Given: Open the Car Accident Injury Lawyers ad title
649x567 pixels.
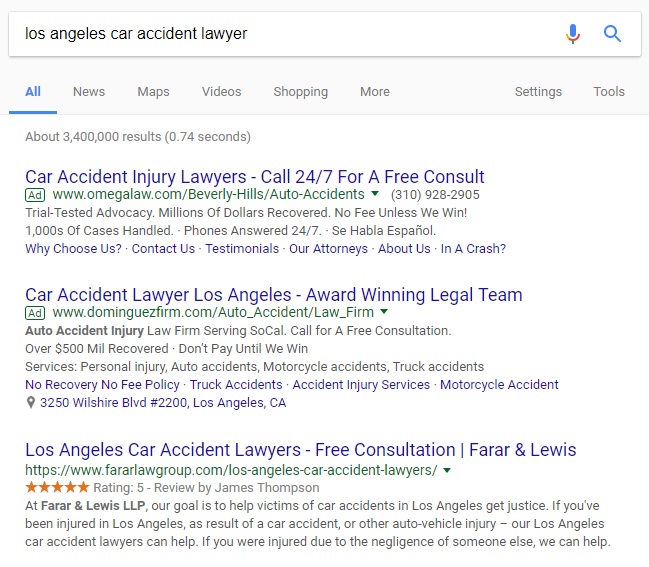Looking at the screenshot, I should click(x=255, y=177).
